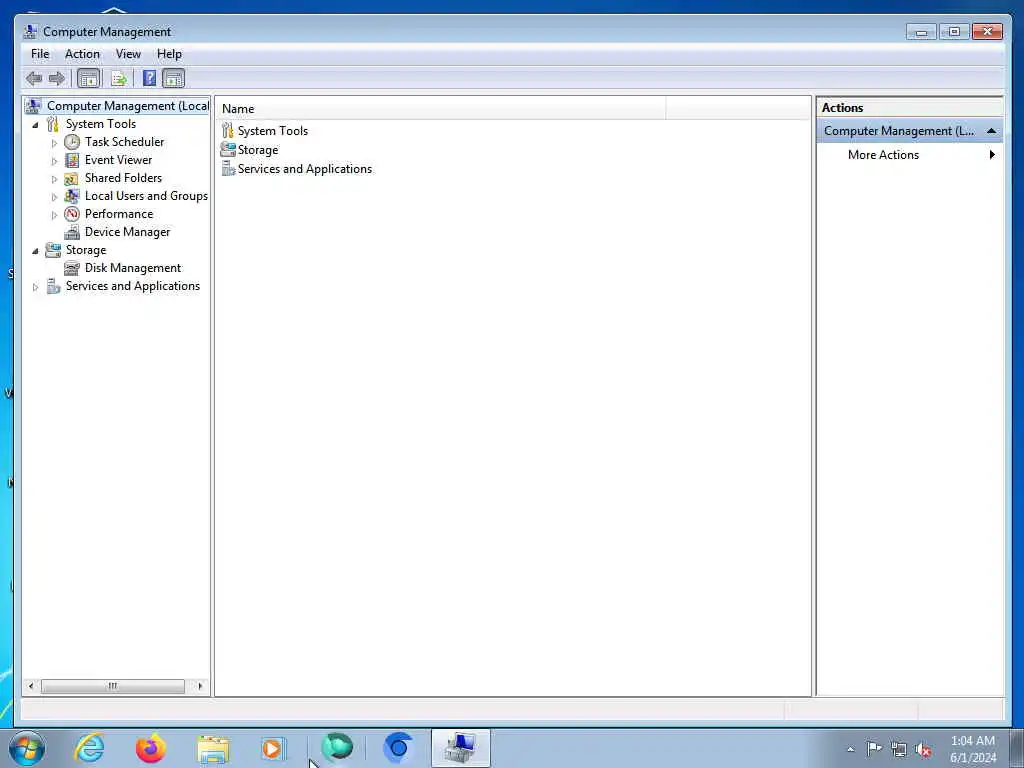Image resolution: width=1024 pixels, height=768 pixels.
Task: Open Help via blue question-mark icon
Action: point(150,79)
